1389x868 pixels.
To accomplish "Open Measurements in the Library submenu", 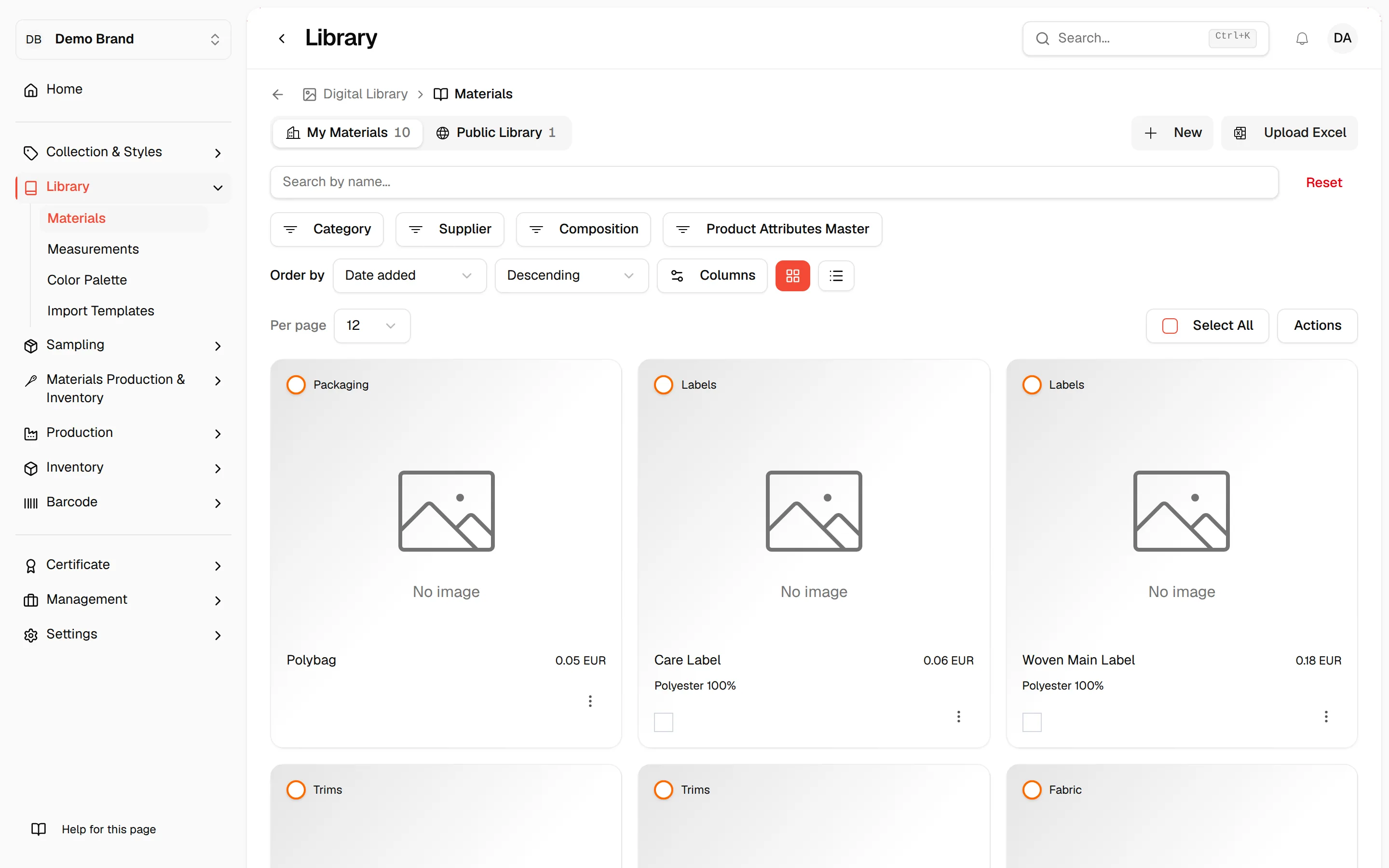I will (93, 249).
